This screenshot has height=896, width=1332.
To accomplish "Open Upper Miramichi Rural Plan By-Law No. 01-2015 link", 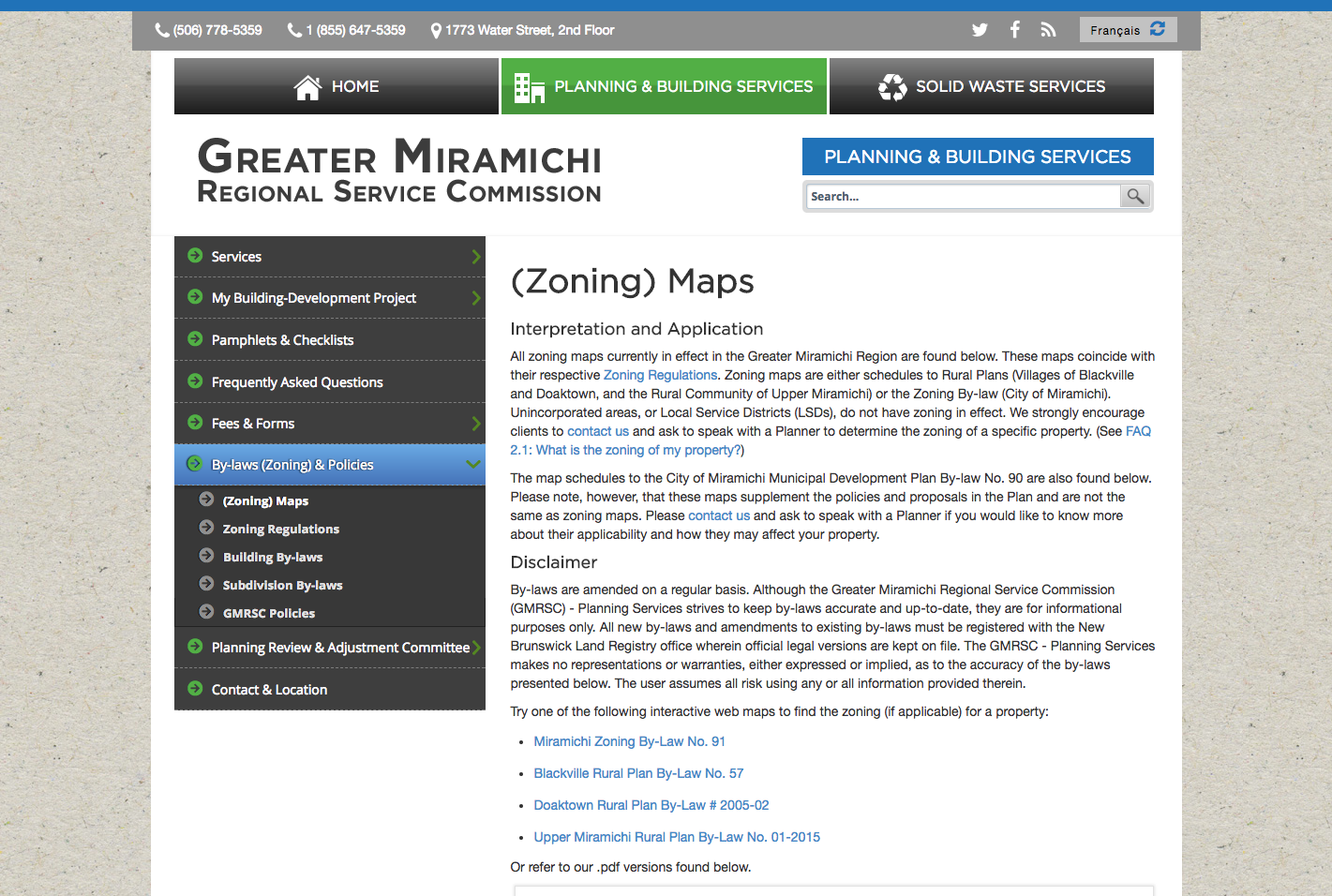I will (x=677, y=837).
